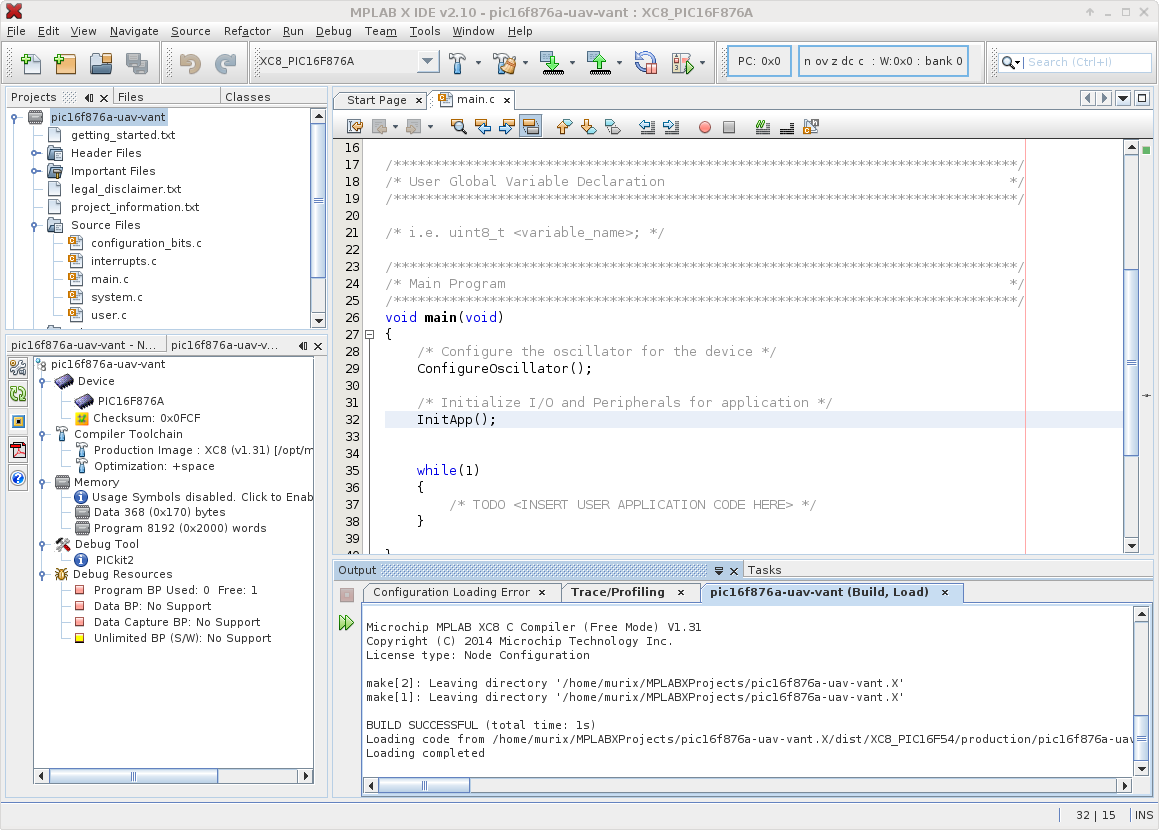This screenshot has width=1159, height=830.
Task: Click dashboard blue help icon
Action: click(18, 478)
